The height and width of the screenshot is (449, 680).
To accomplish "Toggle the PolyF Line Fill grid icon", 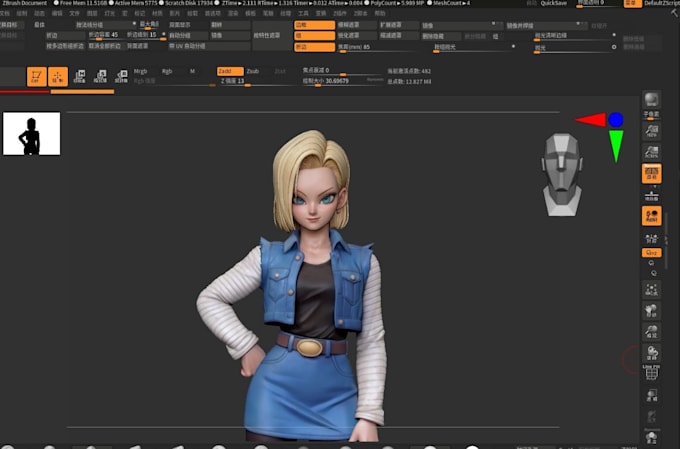I will click(651, 373).
